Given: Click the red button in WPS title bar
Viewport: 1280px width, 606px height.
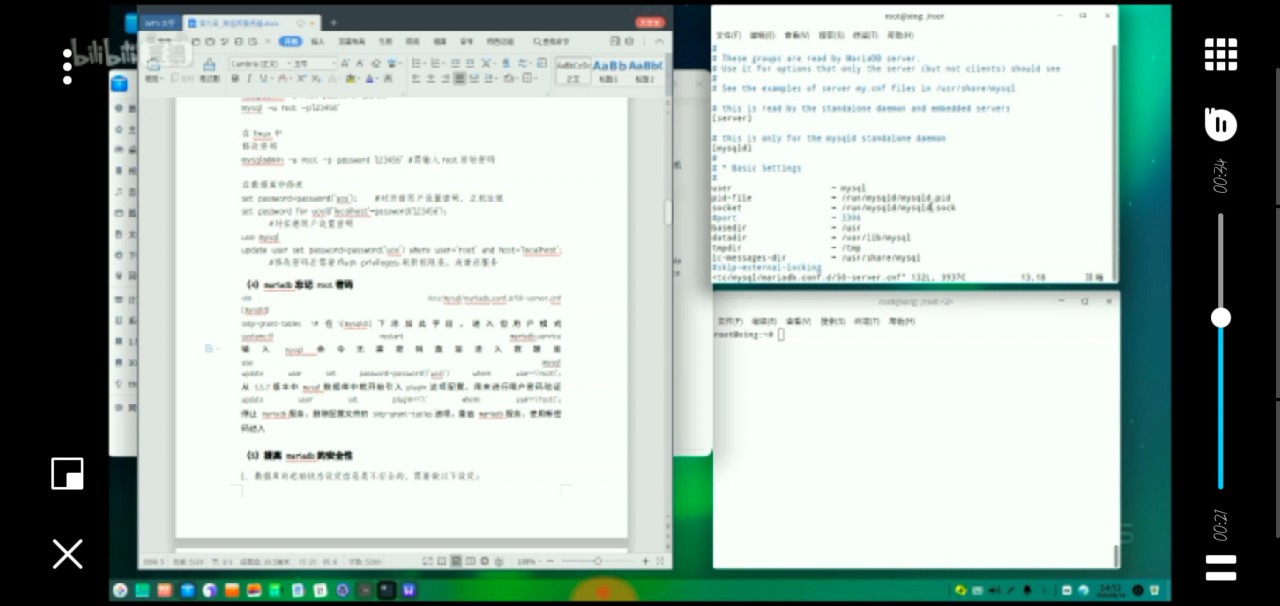Looking at the screenshot, I should 649,22.
